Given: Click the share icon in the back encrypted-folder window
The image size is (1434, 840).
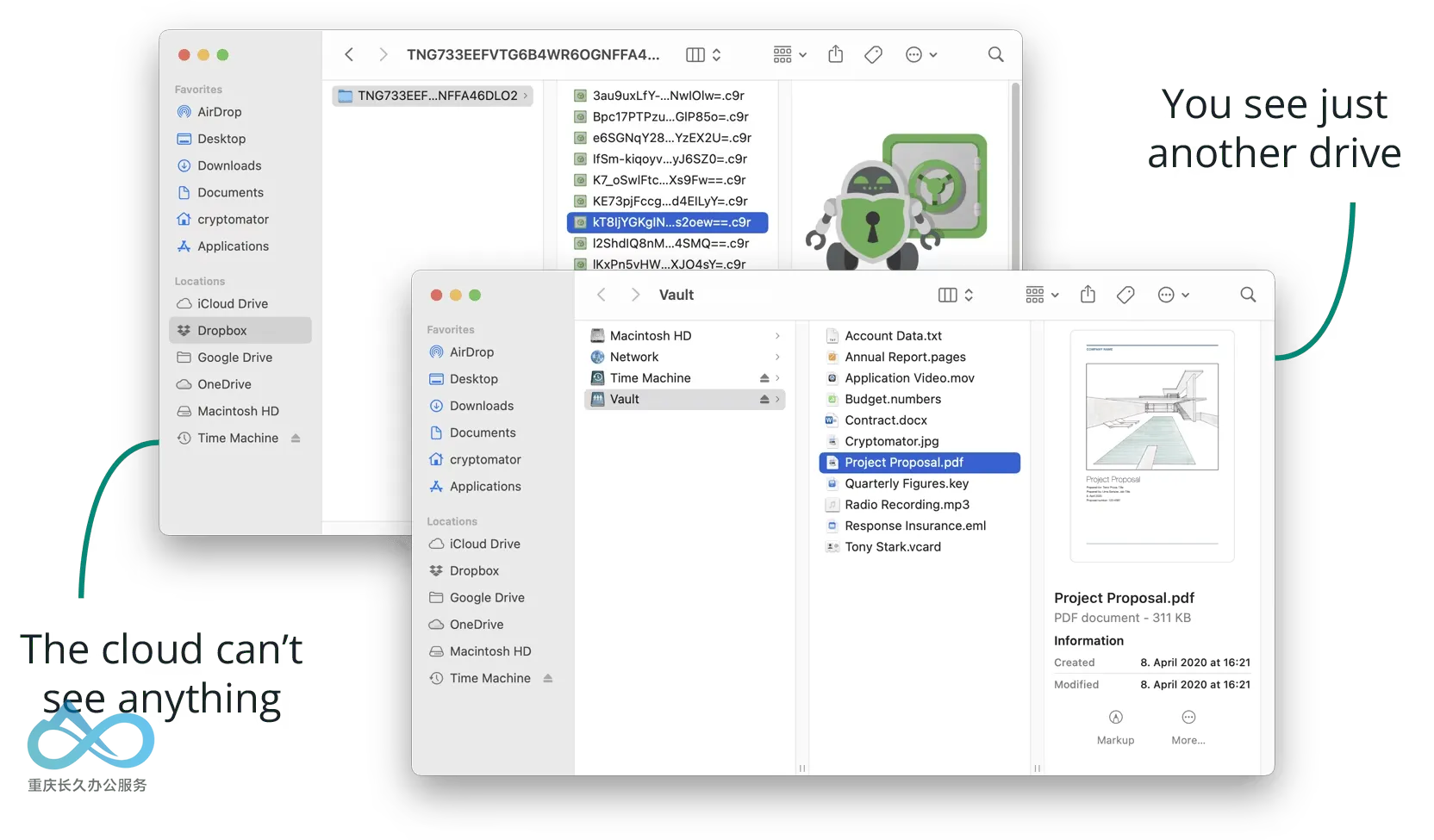Looking at the screenshot, I should 835,54.
